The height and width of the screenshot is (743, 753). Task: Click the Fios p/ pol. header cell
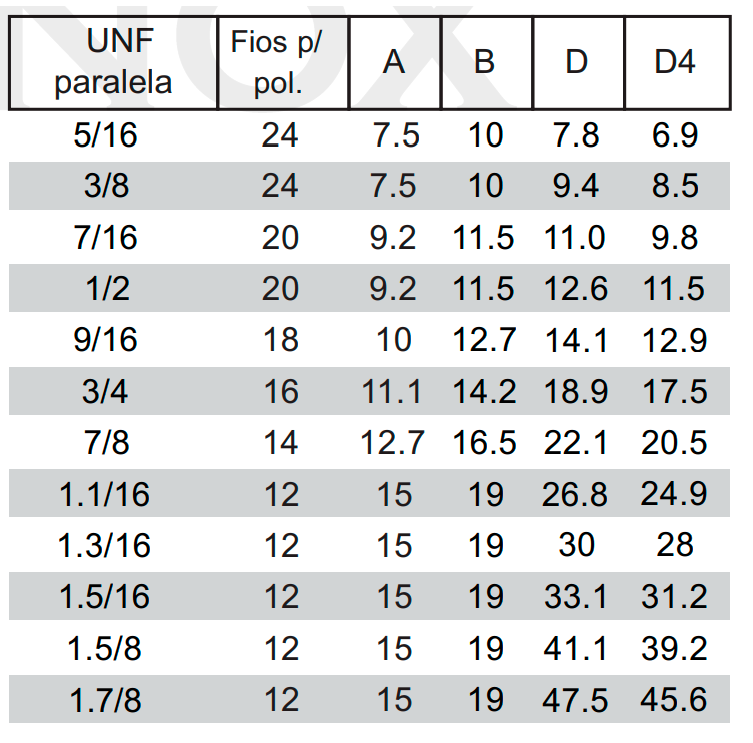283,62
